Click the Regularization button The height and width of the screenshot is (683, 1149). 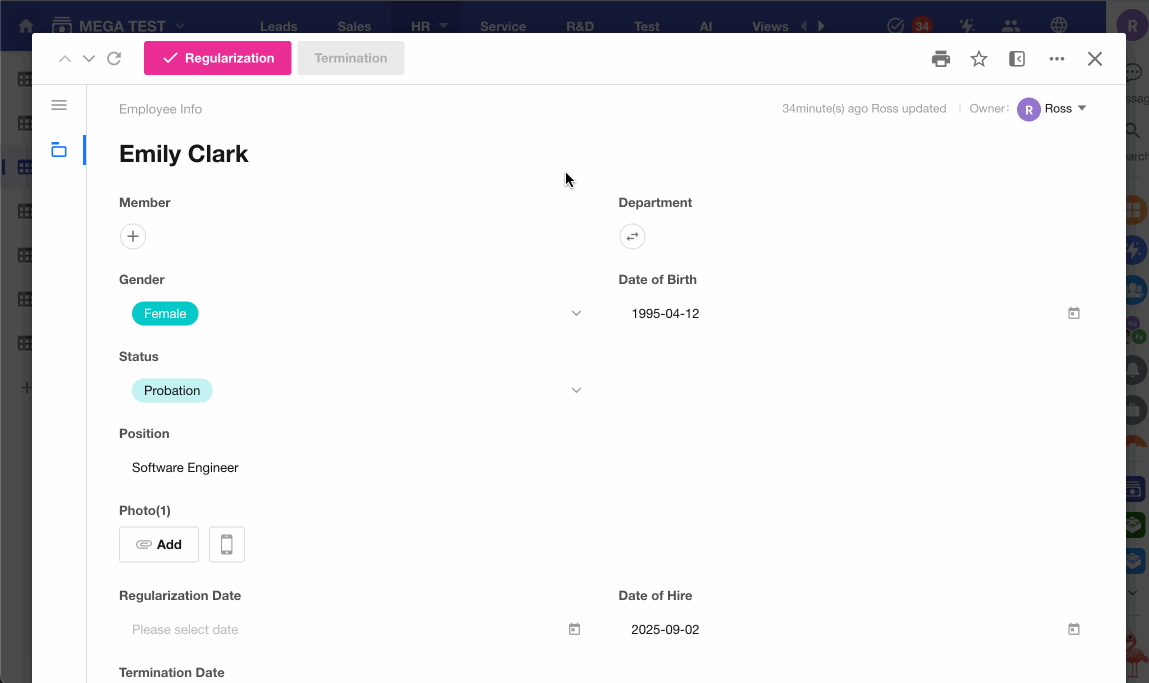[x=218, y=58]
